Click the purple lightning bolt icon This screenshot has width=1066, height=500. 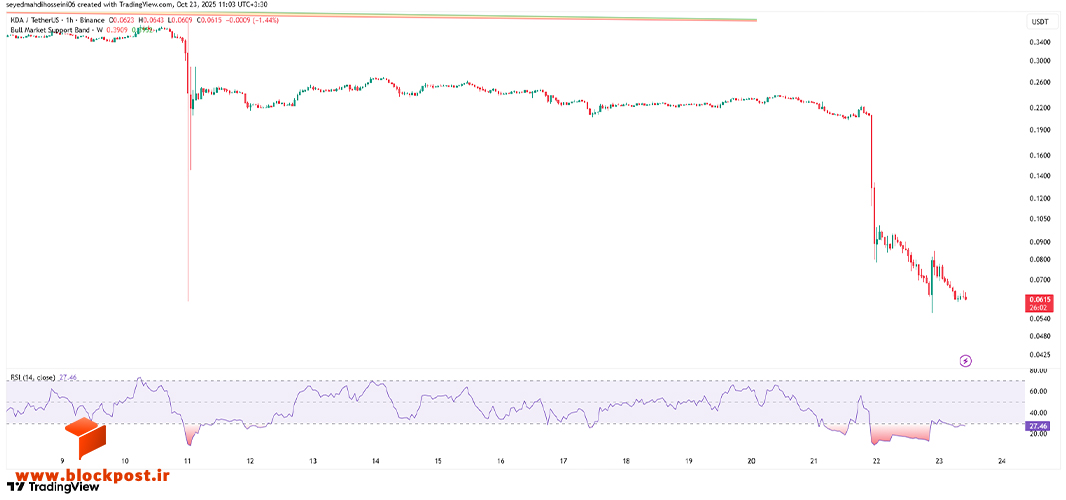point(965,361)
